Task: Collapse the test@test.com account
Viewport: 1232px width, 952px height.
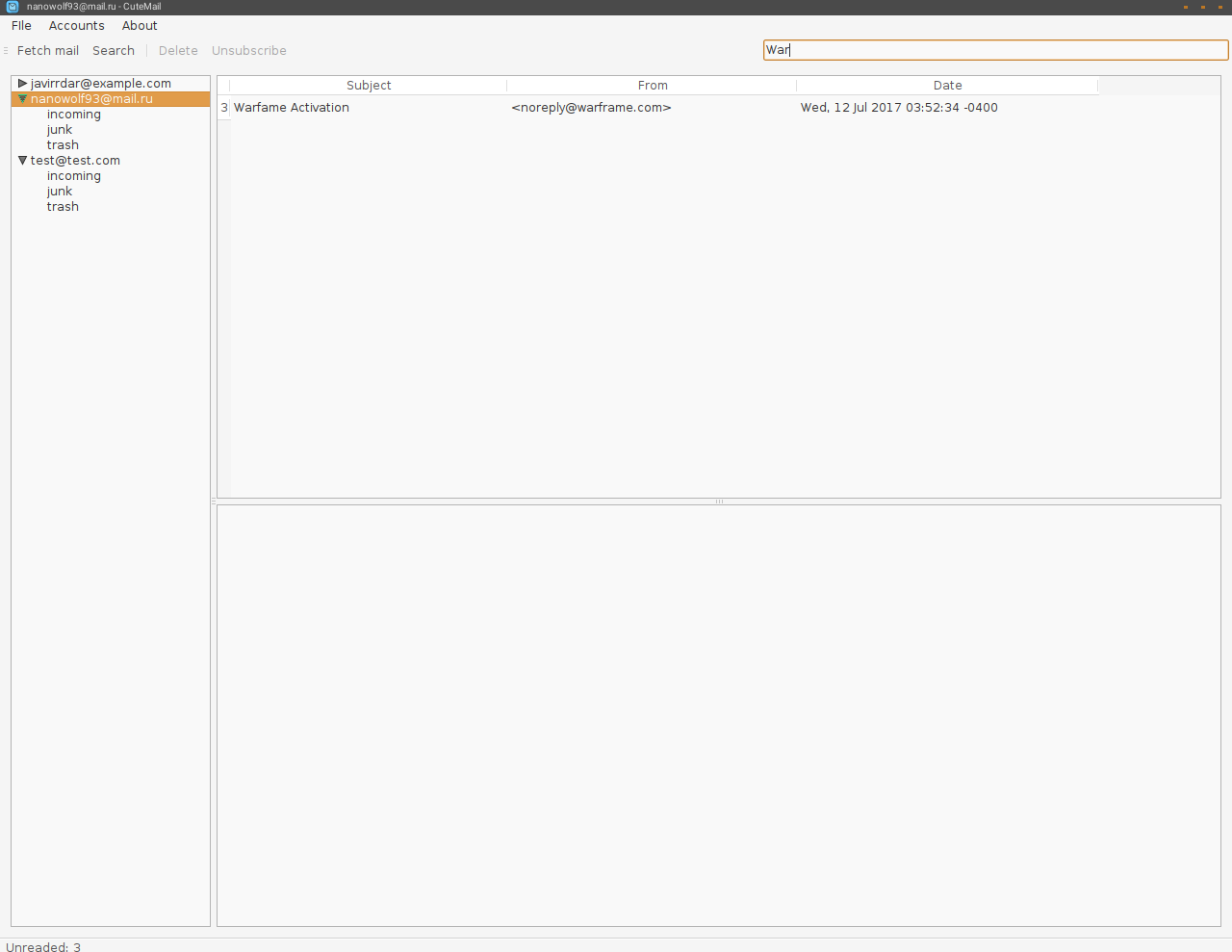Action: coord(23,161)
